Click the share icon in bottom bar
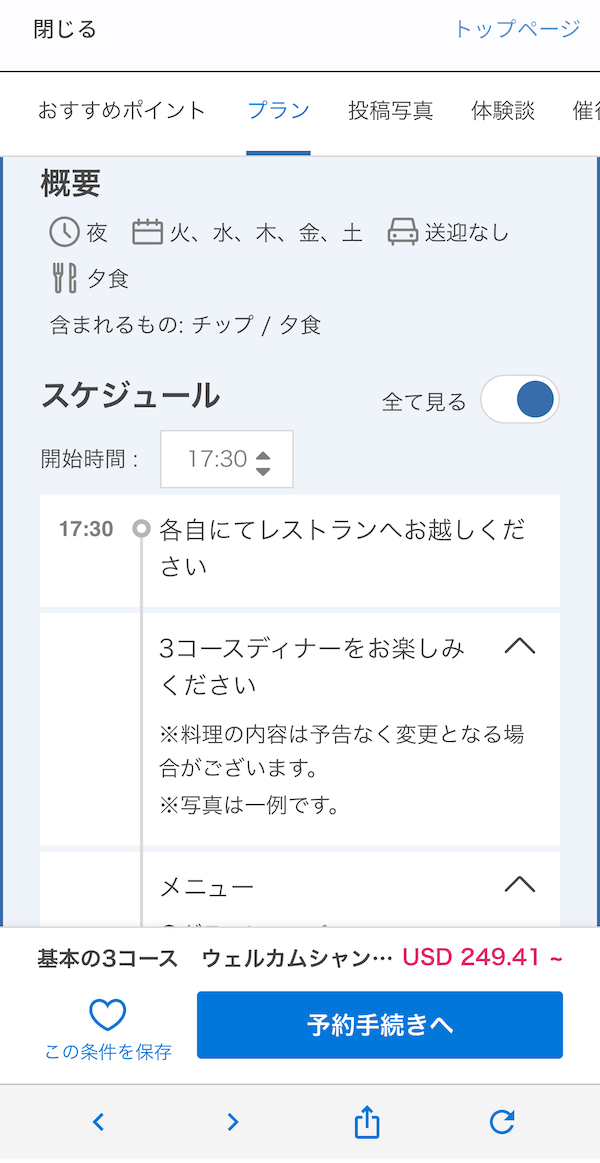Image resolution: width=600 pixels, height=1163 pixels. (x=366, y=1122)
